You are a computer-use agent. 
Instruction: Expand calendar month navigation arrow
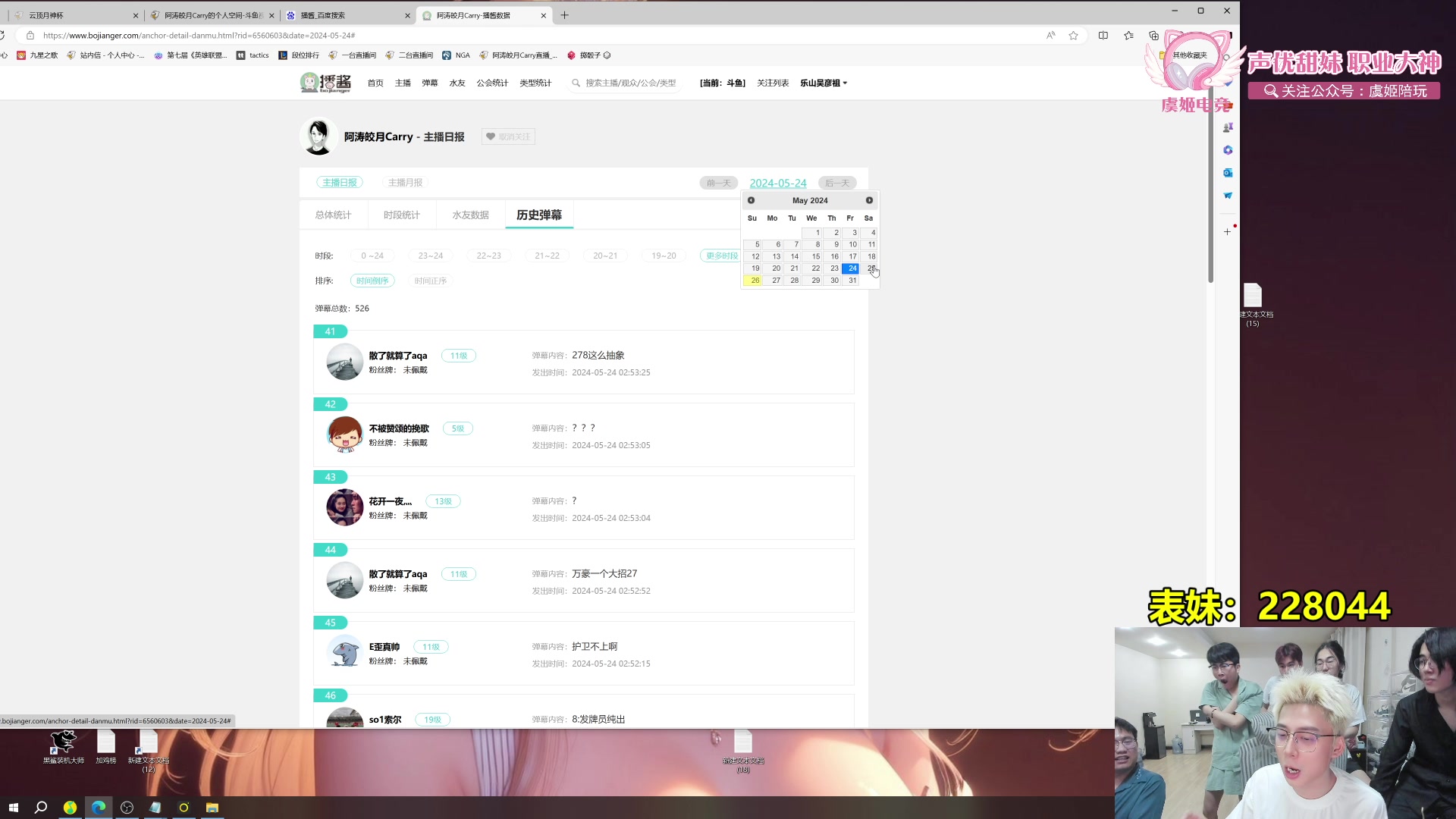coord(869,200)
